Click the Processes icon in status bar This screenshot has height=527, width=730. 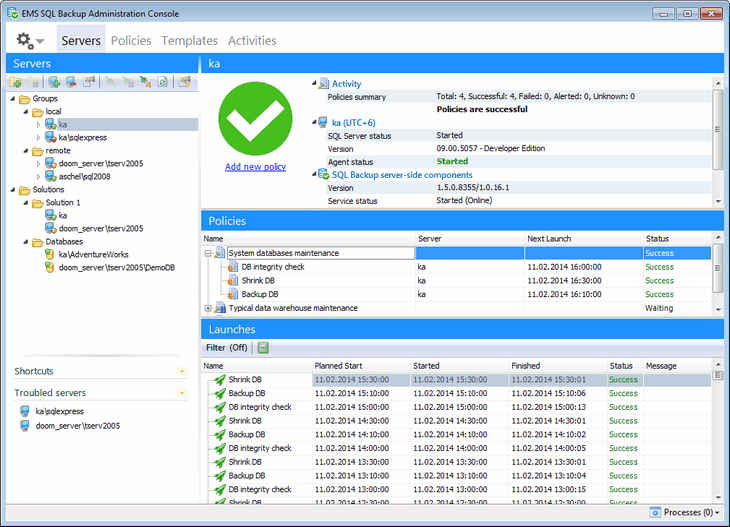pos(655,512)
